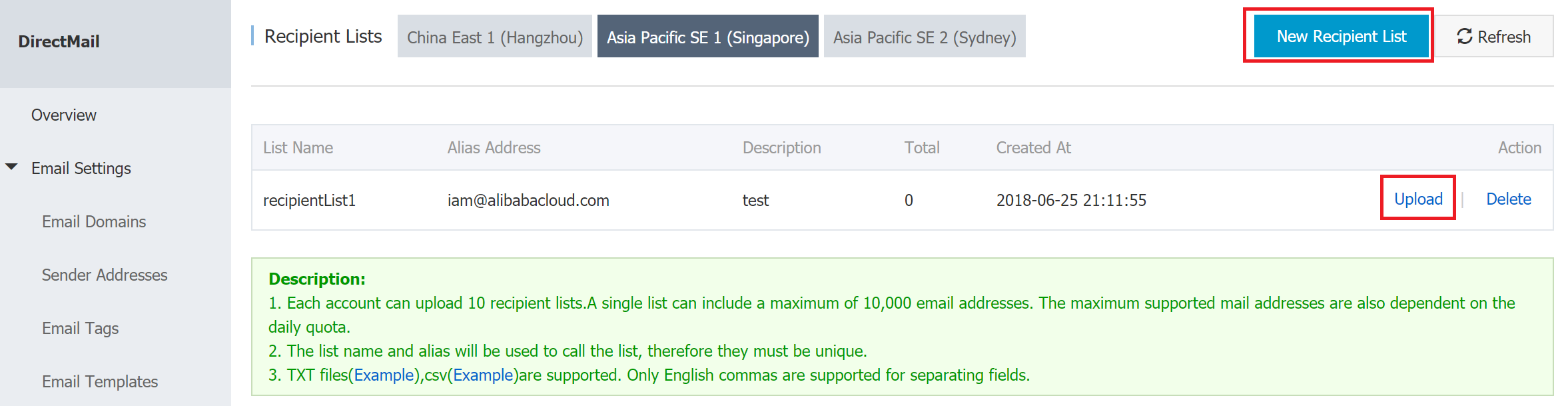Delete the recipientList1 entry

point(1508,199)
